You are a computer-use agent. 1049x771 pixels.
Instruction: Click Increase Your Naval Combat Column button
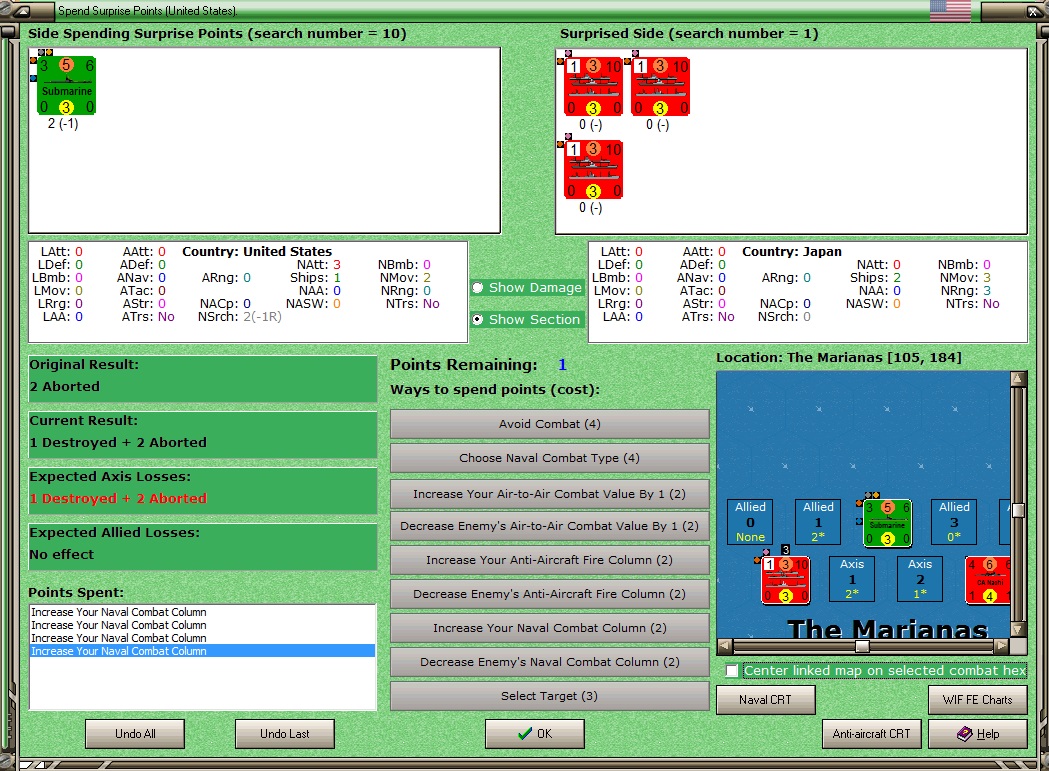[x=550, y=628]
